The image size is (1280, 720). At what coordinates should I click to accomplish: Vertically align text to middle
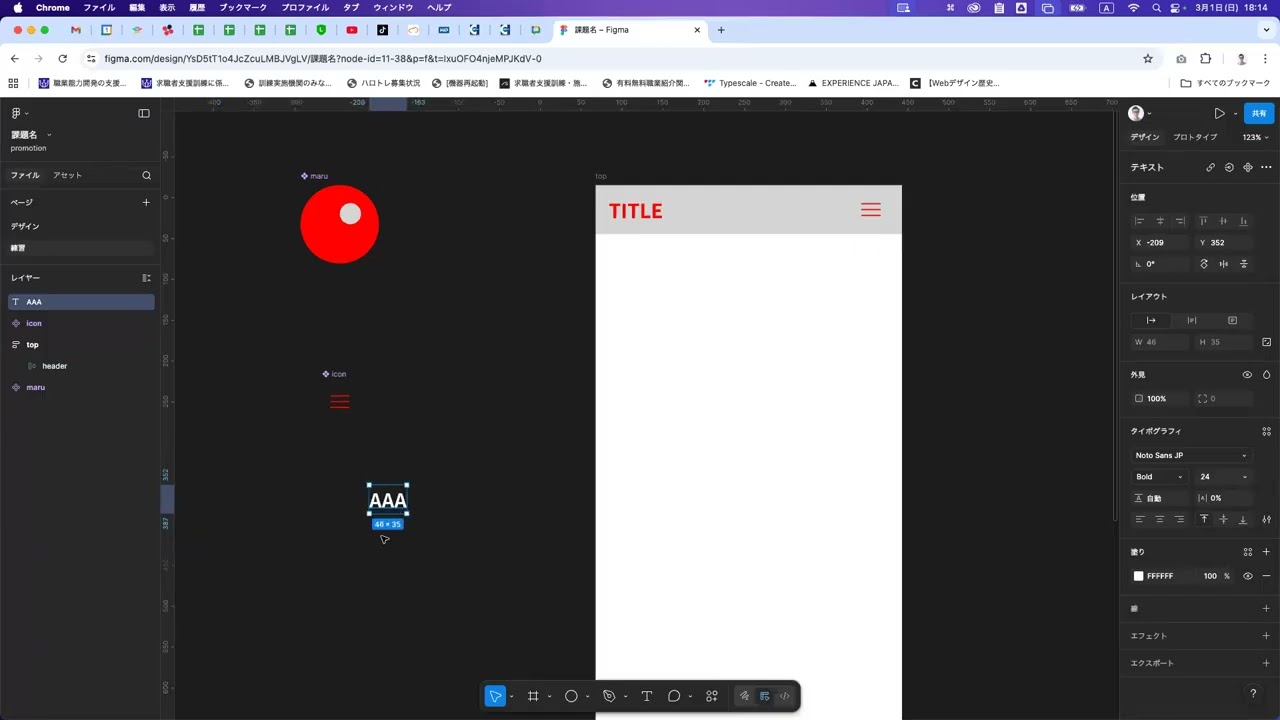[x=1223, y=519]
